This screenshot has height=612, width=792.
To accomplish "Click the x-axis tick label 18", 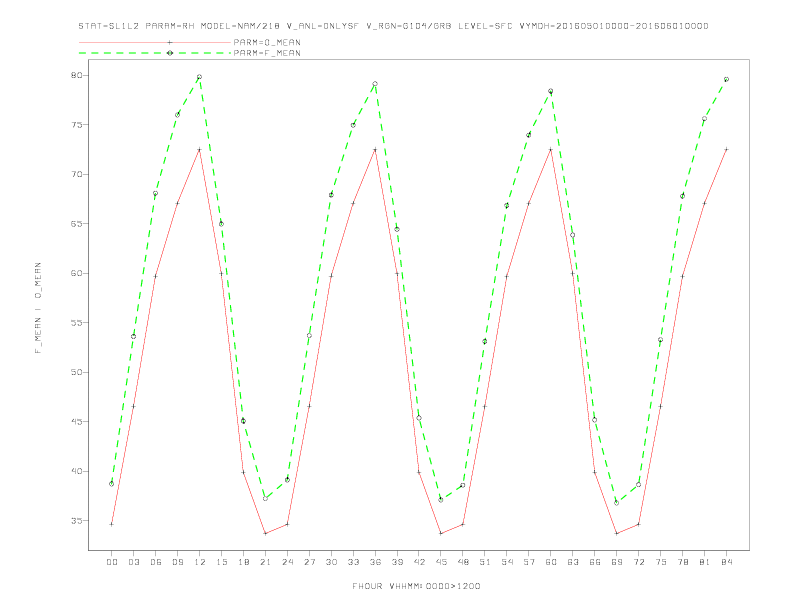I will [x=243, y=562].
